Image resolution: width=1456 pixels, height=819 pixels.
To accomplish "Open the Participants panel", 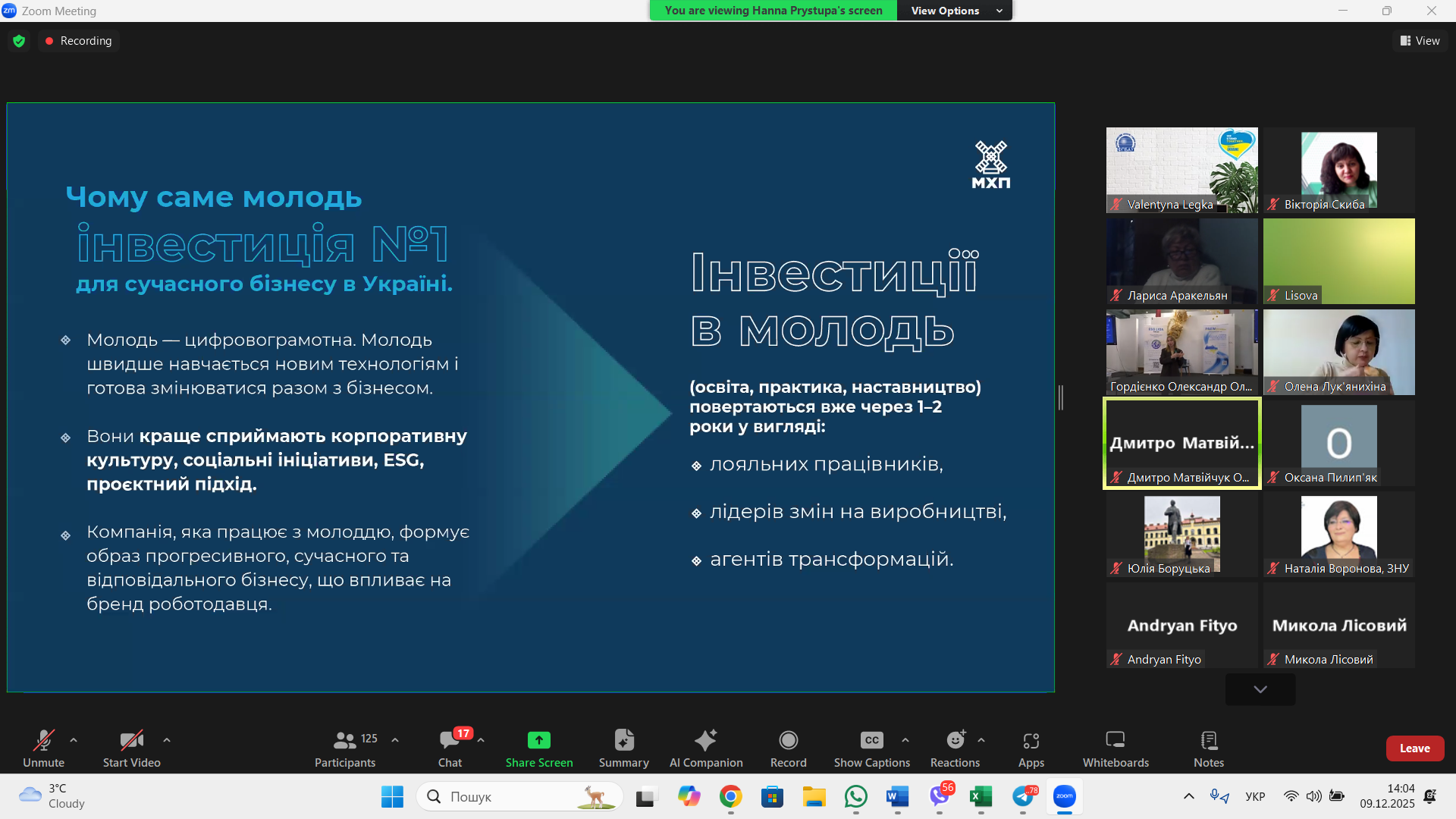I will [x=345, y=747].
